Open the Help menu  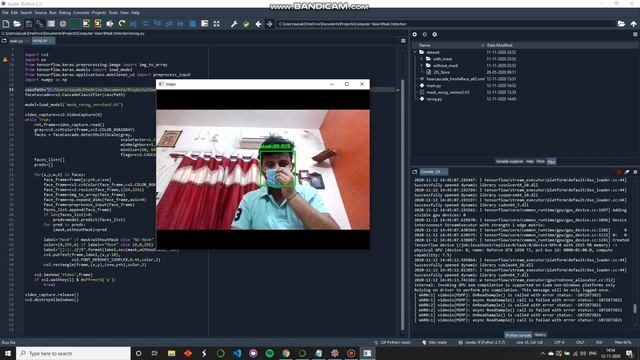pyautogui.click(x=135, y=13)
